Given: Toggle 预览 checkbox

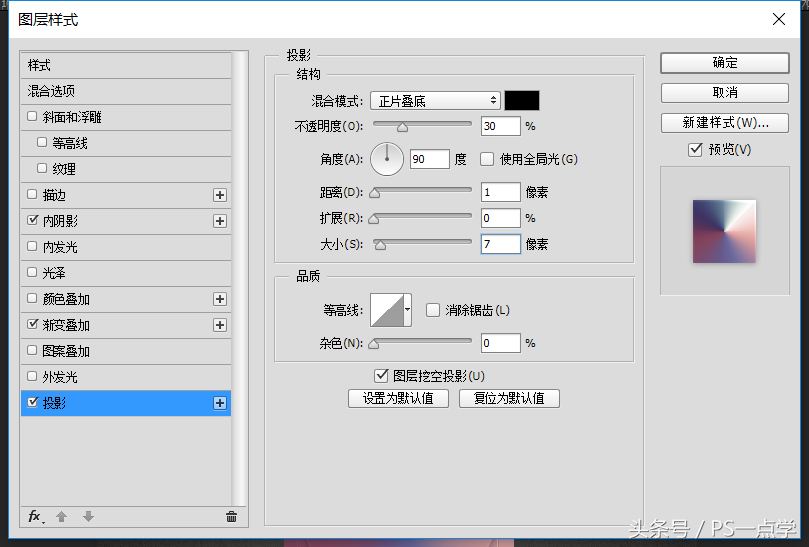Looking at the screenshot, I should click(695, 150).
